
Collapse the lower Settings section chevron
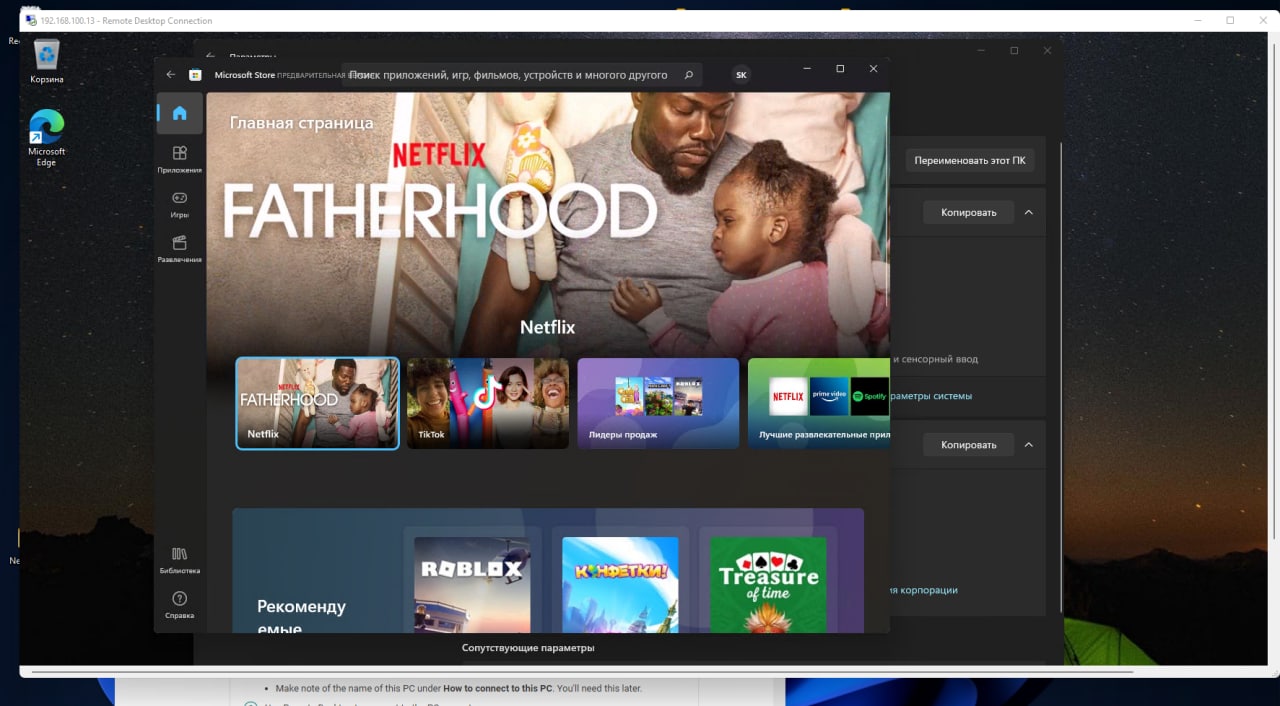click(x=1028, y=445)
